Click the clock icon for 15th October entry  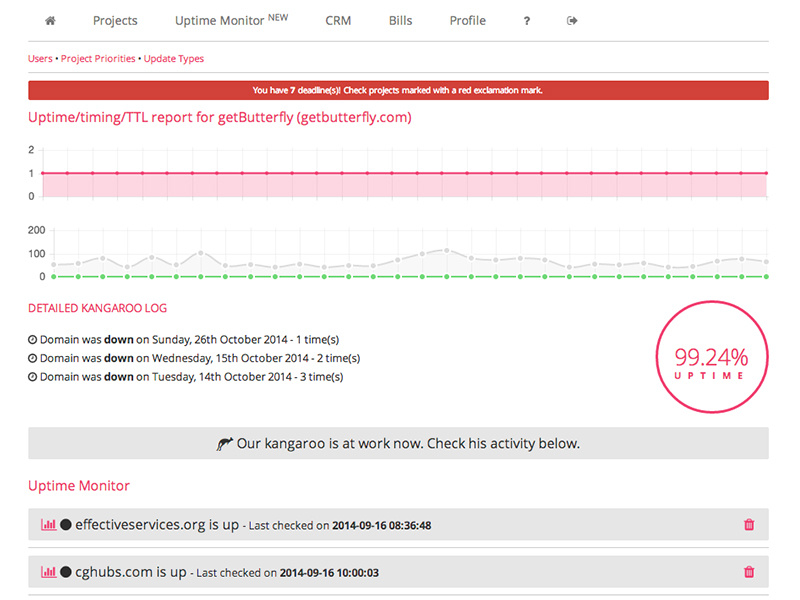(33, 359)
